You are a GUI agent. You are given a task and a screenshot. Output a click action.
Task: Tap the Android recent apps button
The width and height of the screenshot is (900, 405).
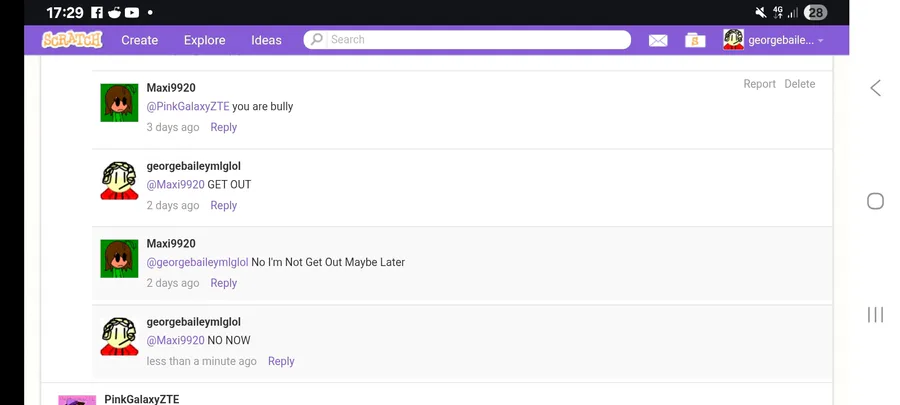click(875, 315)
